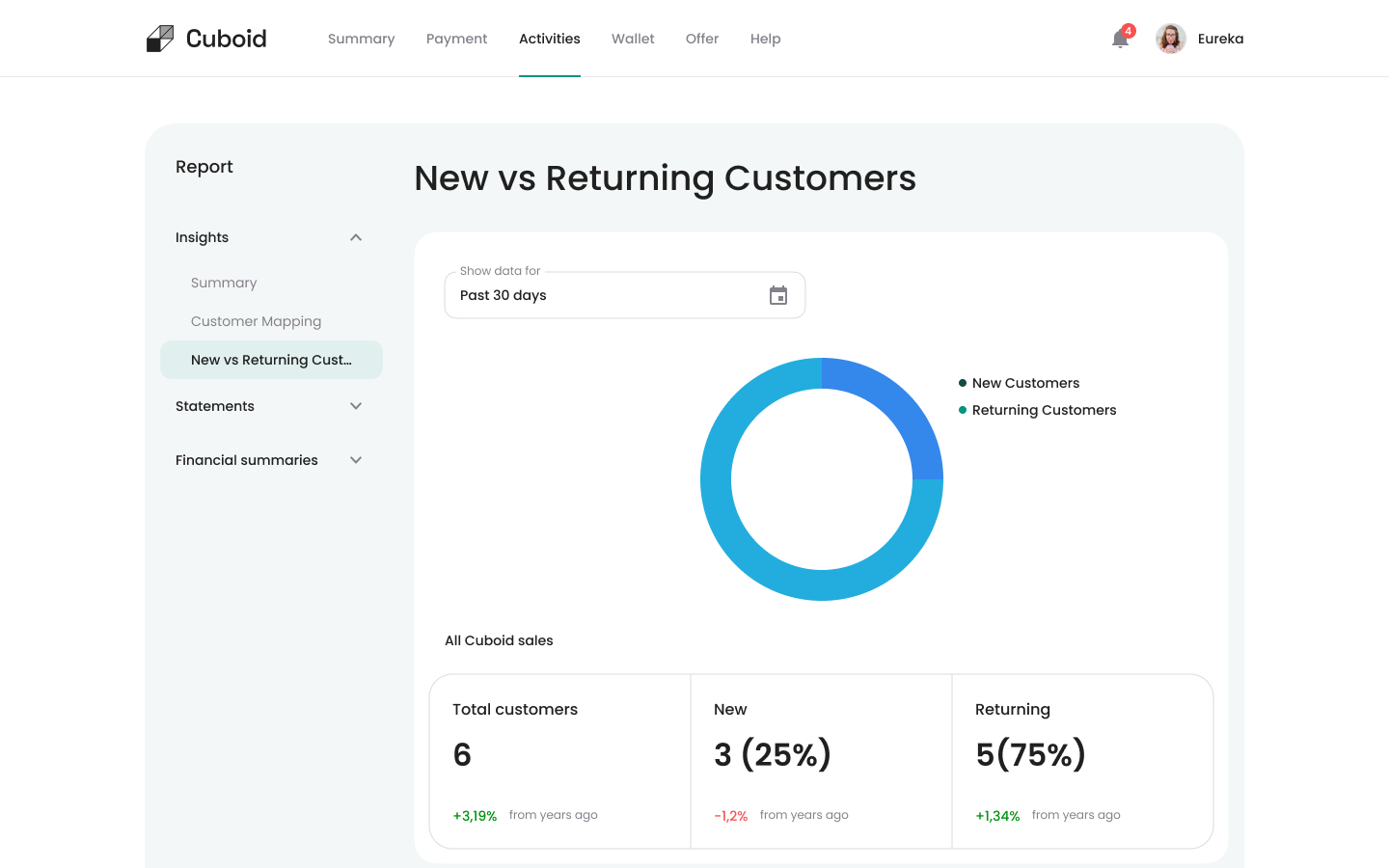Expand the Financial summaries section
This screenshot has height=868, width=1389.
tap(356, 460)
